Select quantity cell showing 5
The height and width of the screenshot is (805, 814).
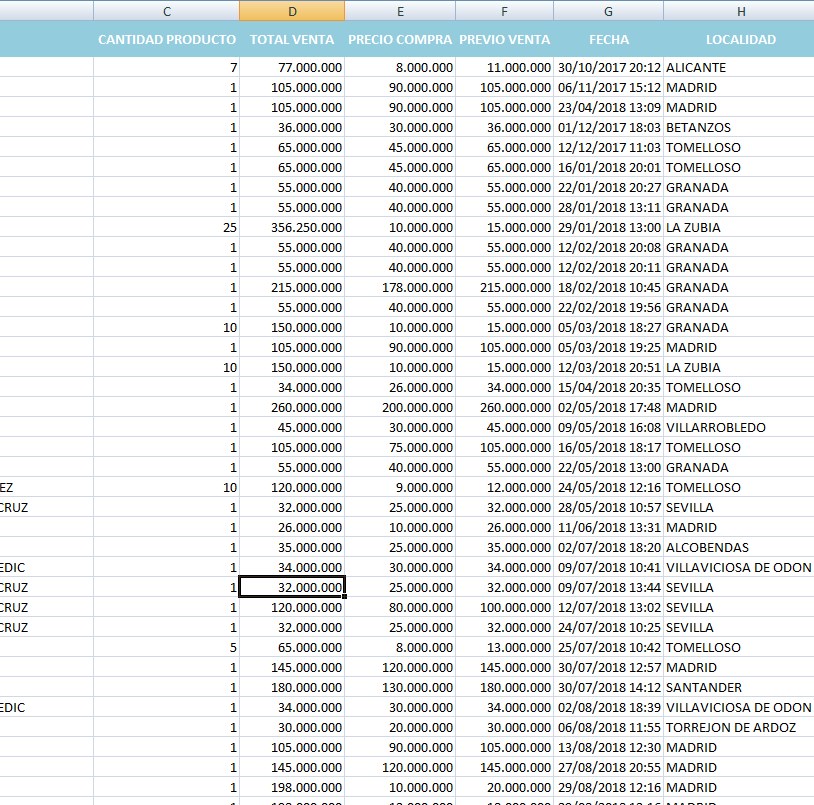tap(167, 648)
